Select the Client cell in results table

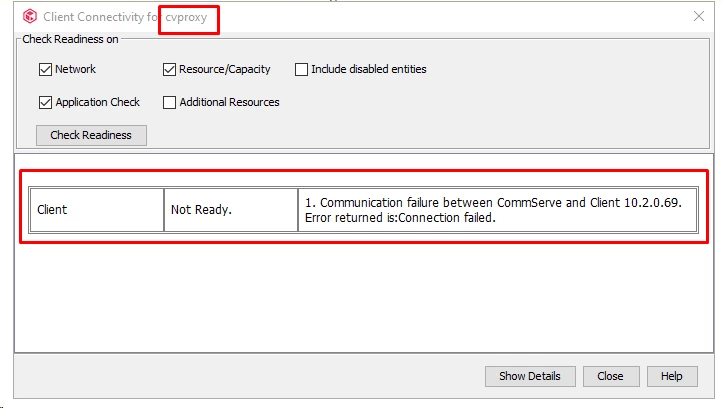pos(96,210)
